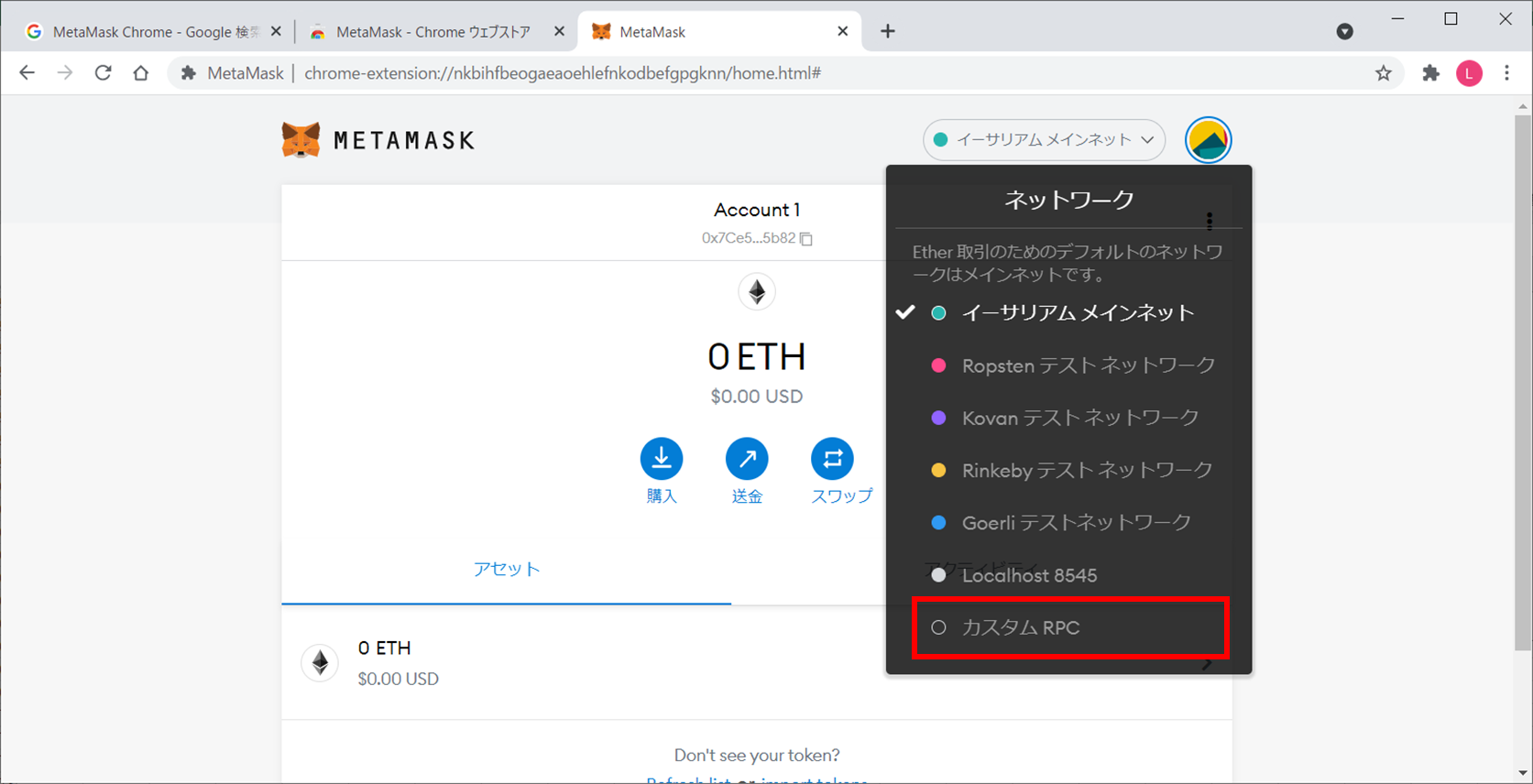Image resolution: width=1533 pixels, height=784 pixels.
Task: Click the page vertical scrollbar
Action: coord(1524,385)
